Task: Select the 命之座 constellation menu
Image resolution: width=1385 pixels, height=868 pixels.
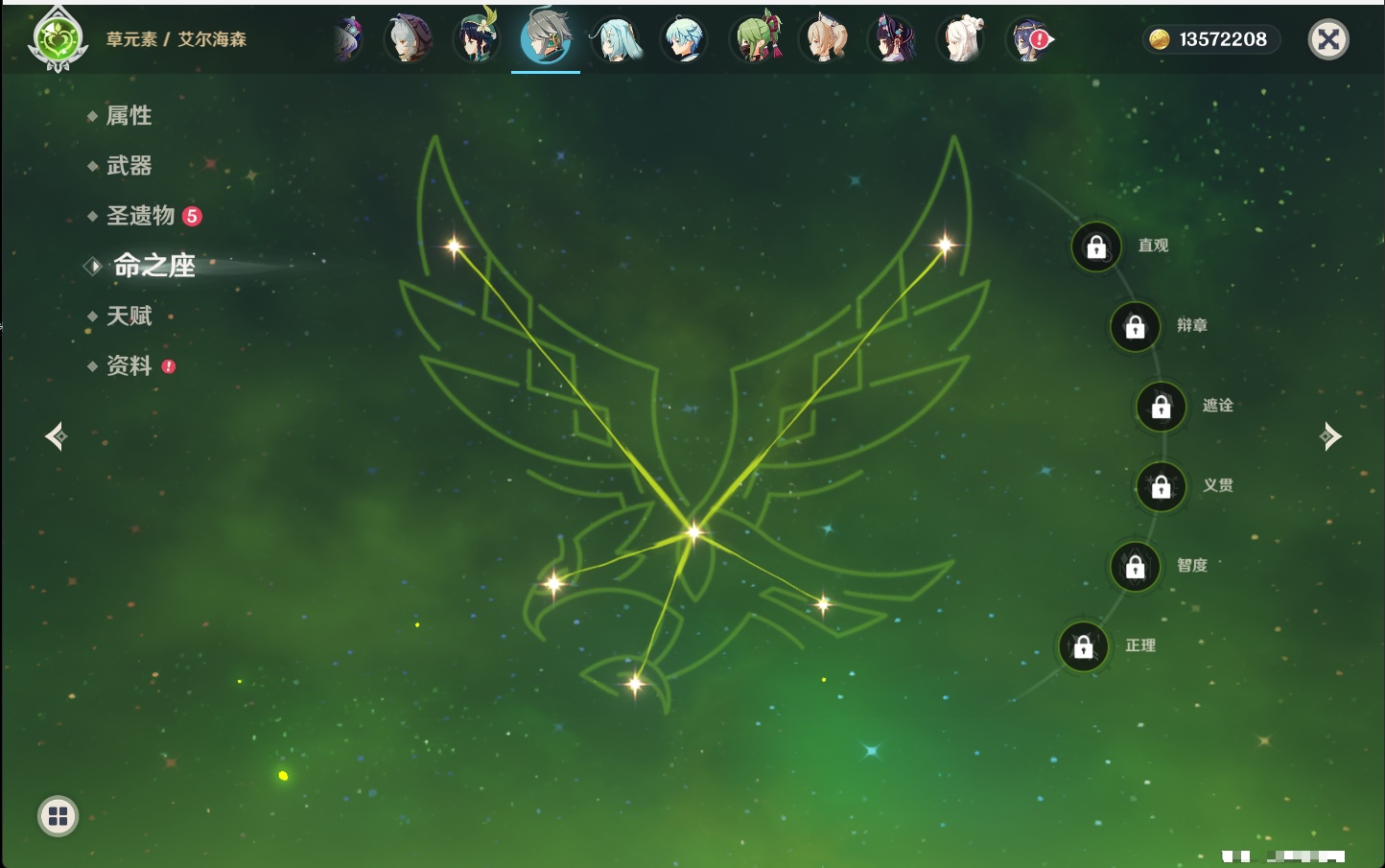Action: (154, 266)
